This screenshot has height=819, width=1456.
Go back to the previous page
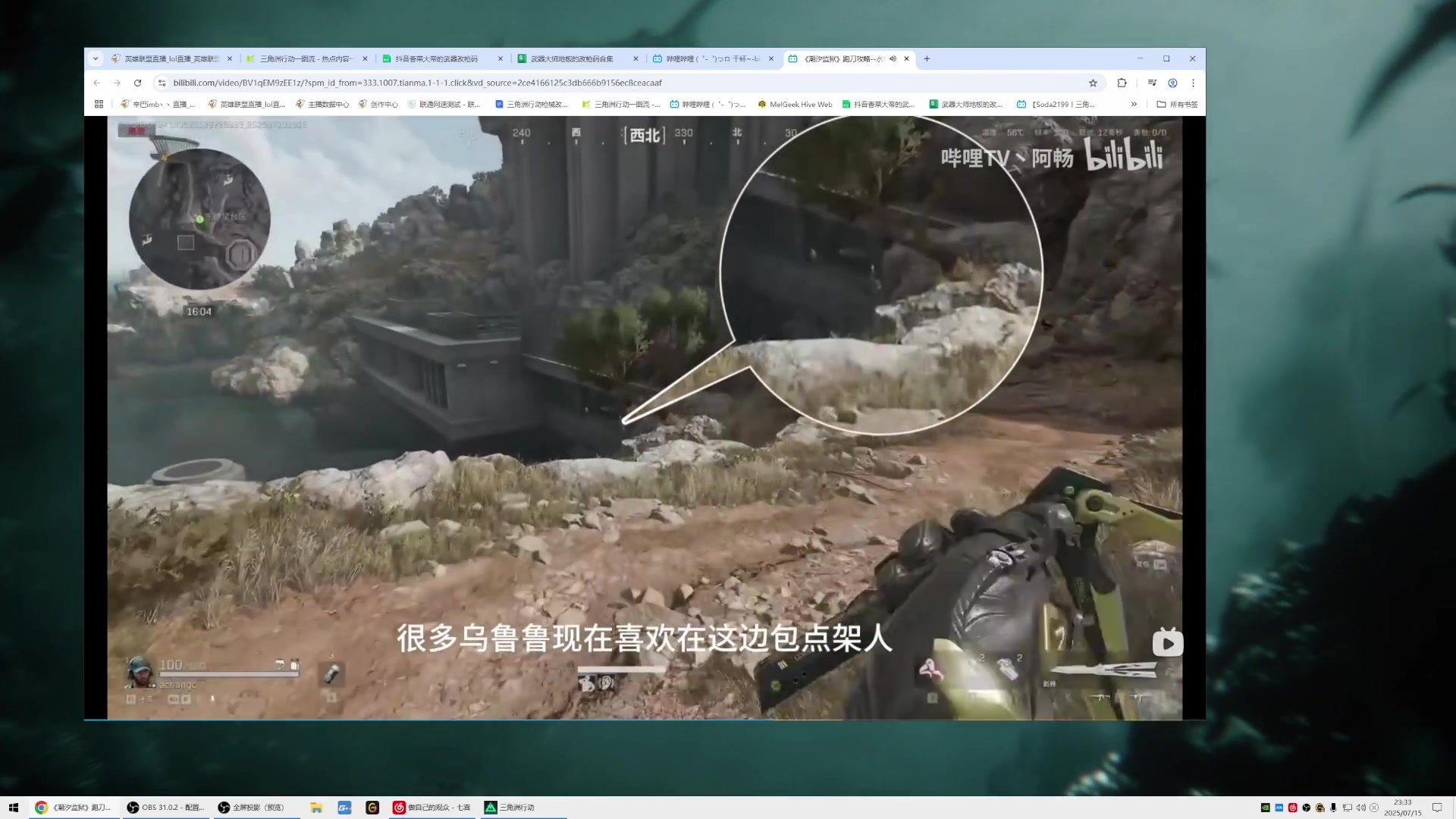click(96, 83)
